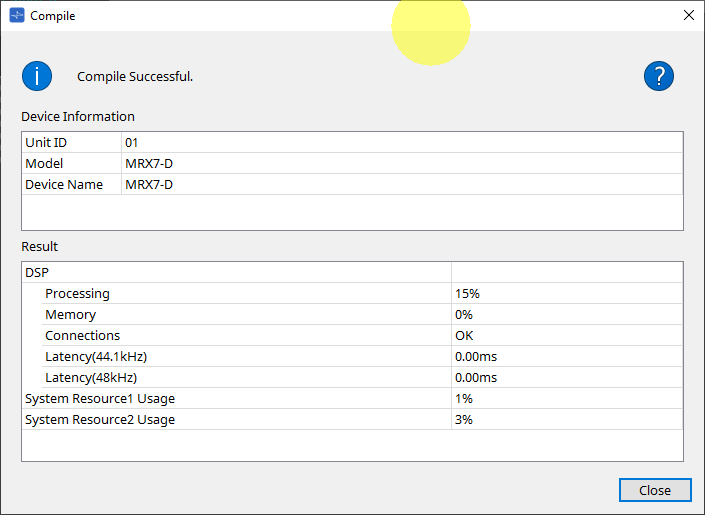Dismiss window using title bar X

(x=688, y=15)
